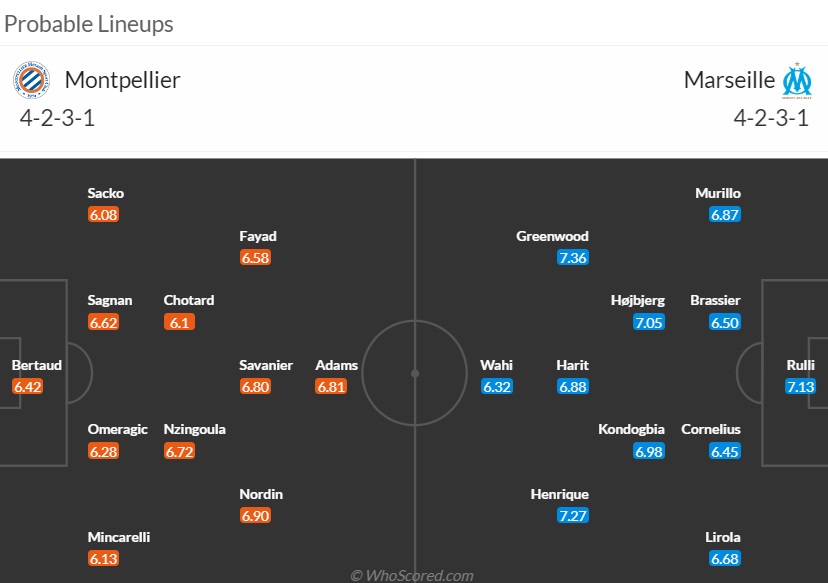The image size is (828, 583).
Task: Select Bertaud's 6.42 rating badge
Action: (x=27, y=387)
